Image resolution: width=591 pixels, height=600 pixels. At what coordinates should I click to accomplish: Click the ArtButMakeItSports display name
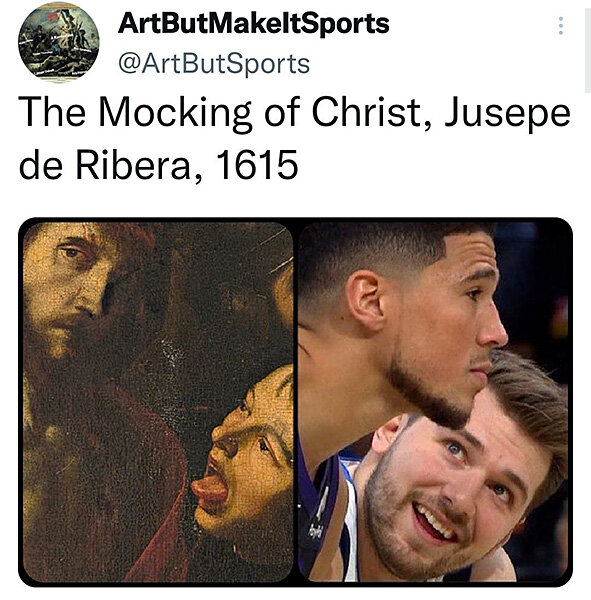tap(253, 24)
